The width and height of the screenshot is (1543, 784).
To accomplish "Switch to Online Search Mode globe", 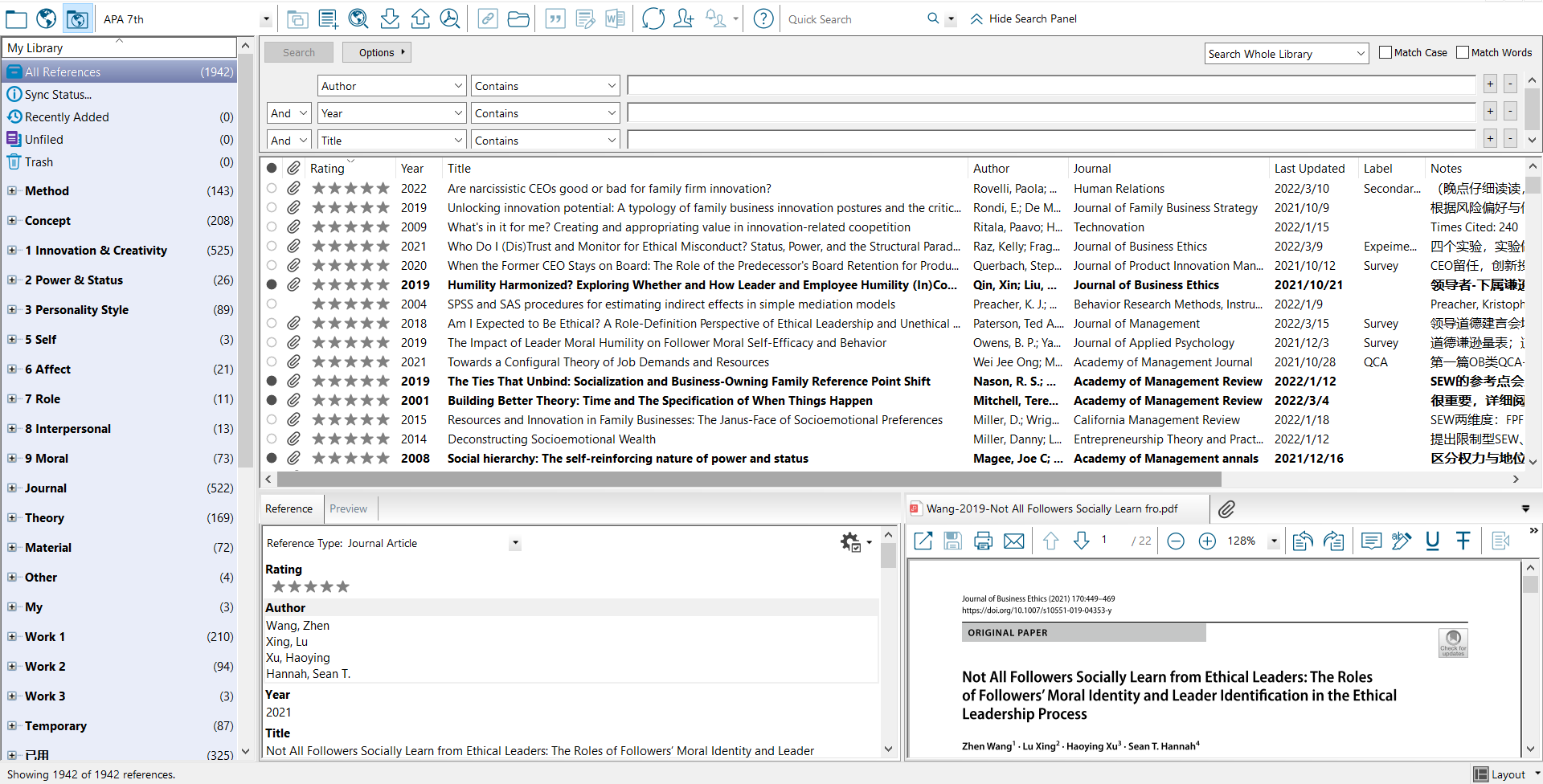I will click(x=47, y=18).
